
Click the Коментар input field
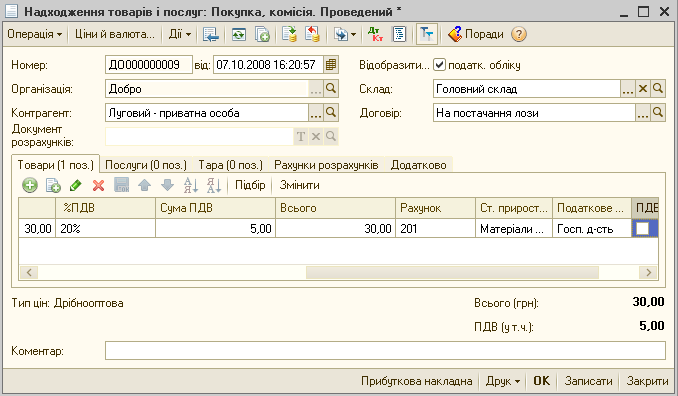pos(385,350)
